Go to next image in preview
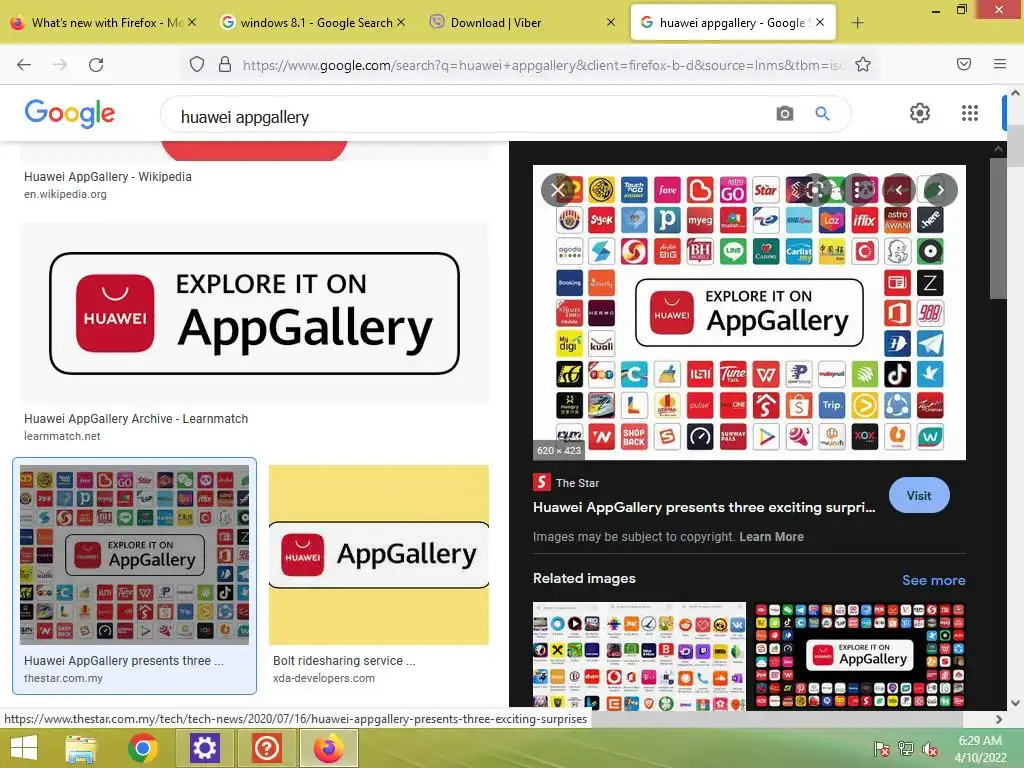 click(x=940, y=190)
